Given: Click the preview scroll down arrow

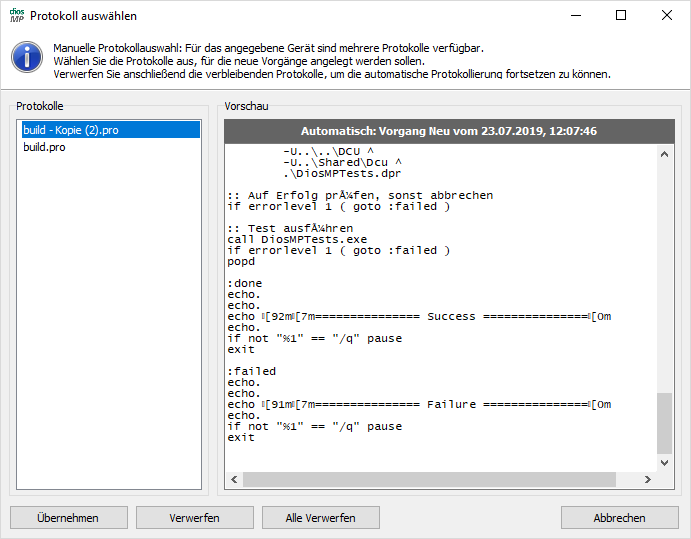Looking at the screenshot, I should tap(664, 463).
